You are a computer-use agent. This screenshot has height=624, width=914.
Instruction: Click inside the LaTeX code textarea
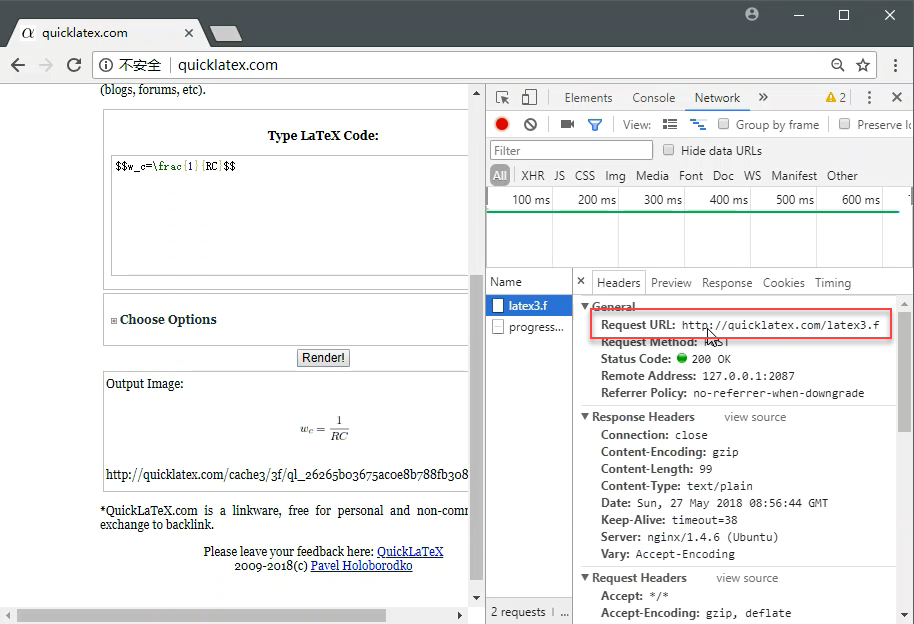click(x=290, y=215)
